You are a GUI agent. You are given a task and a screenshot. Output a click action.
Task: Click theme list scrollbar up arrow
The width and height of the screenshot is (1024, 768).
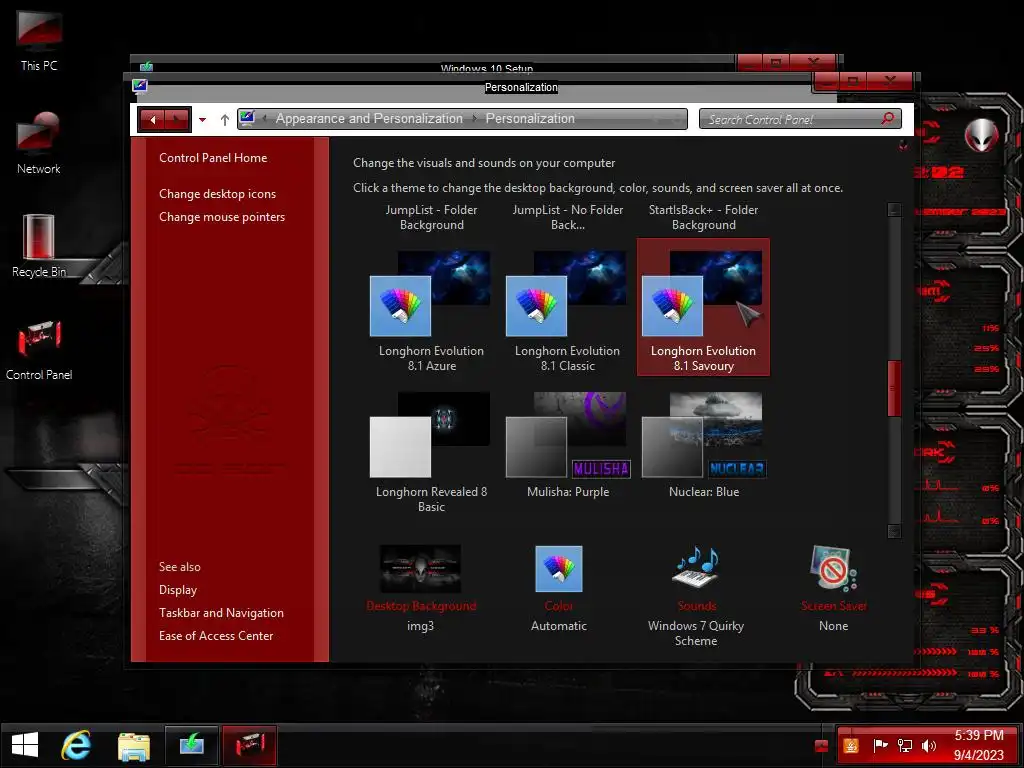(894, 210)
